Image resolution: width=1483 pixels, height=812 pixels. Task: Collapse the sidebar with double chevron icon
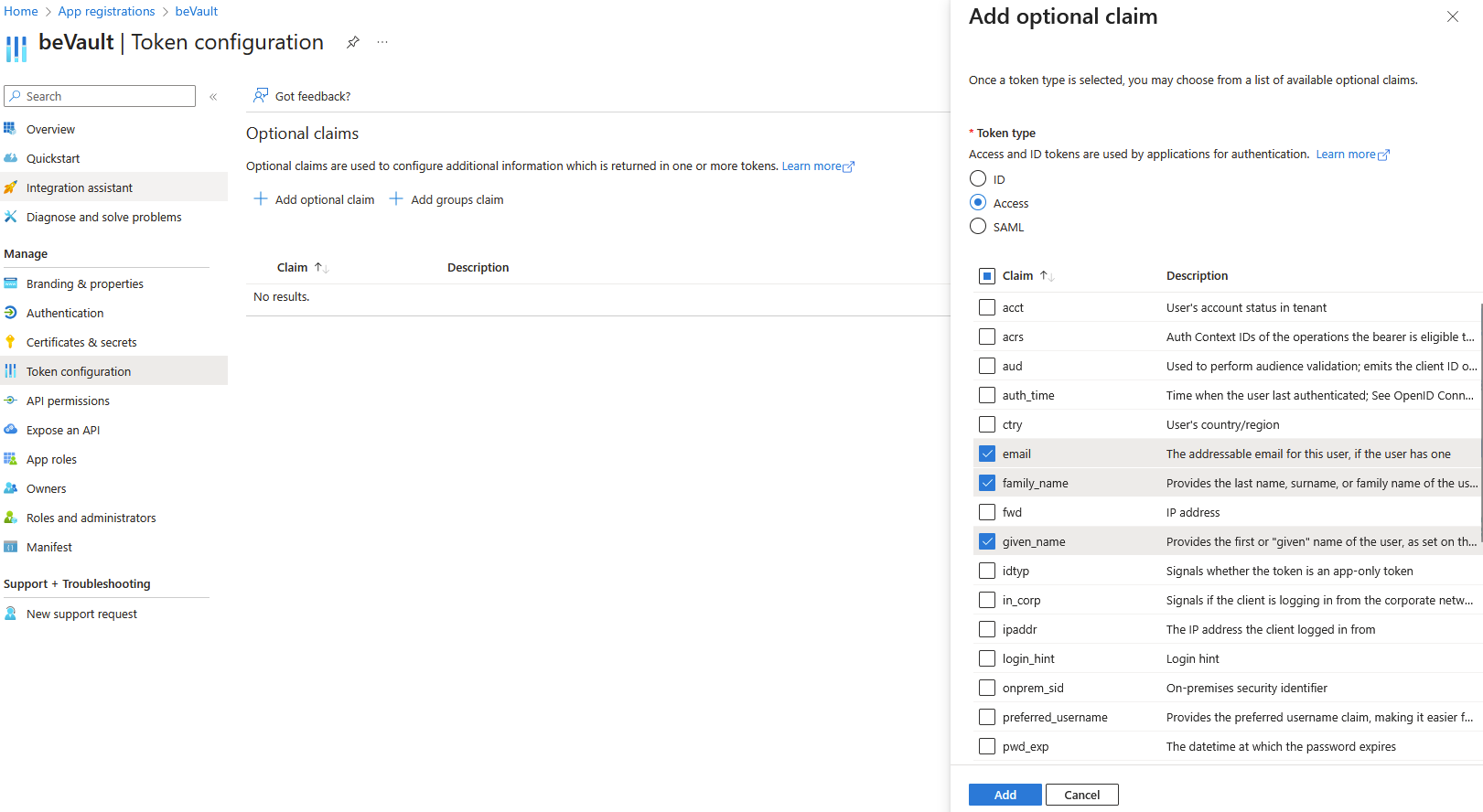coord(213,97)
